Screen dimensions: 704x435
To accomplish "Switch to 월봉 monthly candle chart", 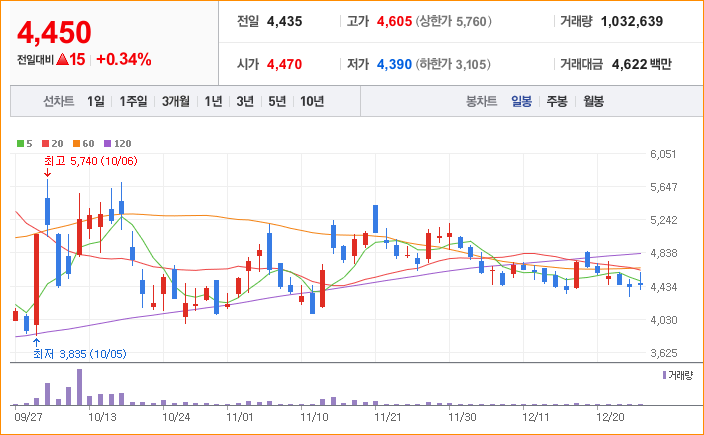I will point(593,101).
